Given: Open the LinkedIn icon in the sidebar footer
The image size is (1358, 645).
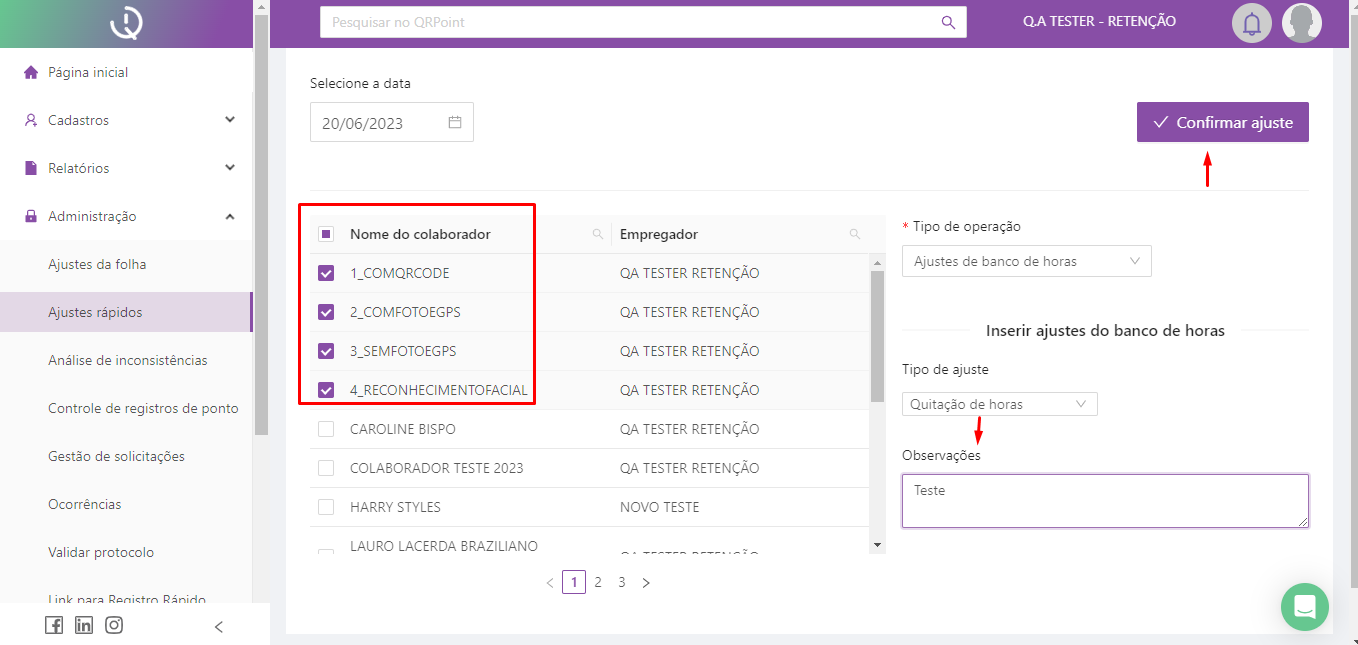Looking at the screenshot, I should [x=84, y=625].
